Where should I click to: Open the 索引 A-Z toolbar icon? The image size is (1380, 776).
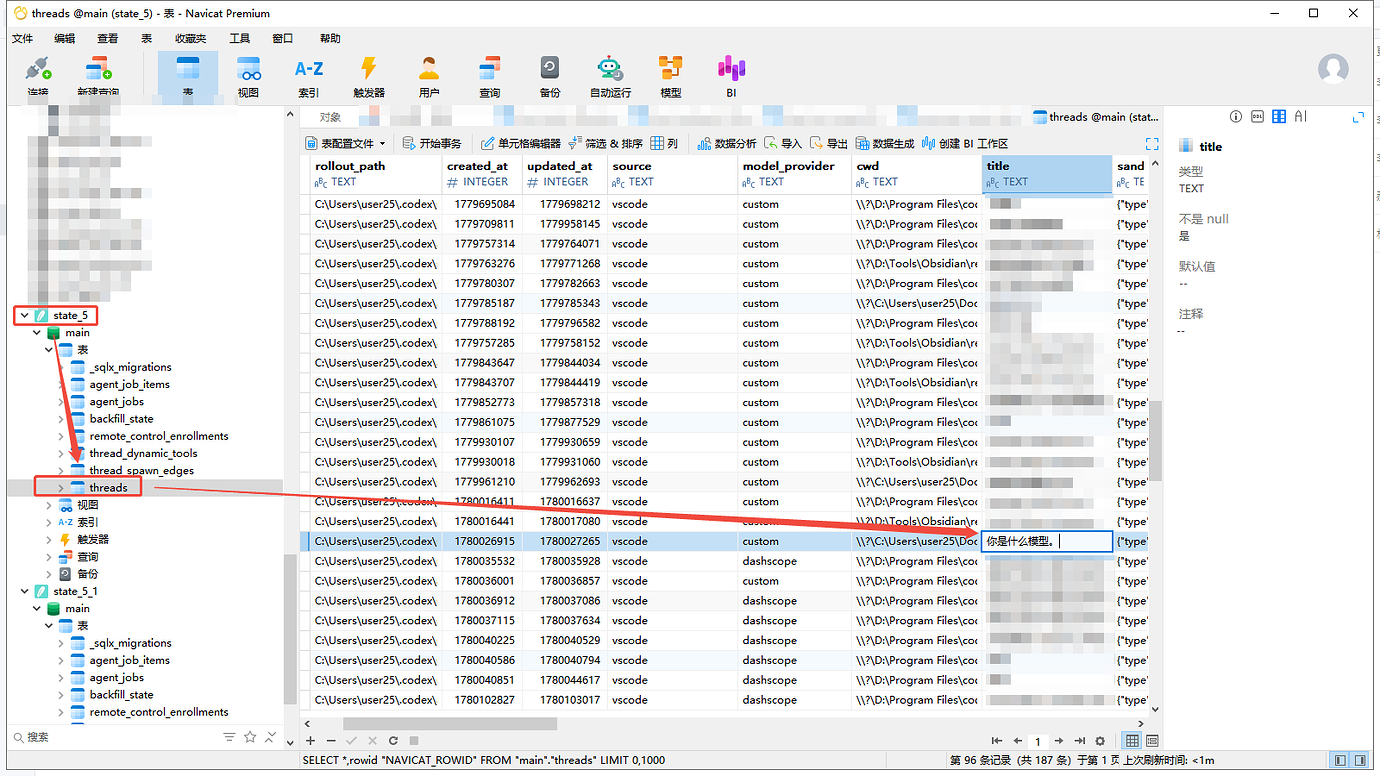308,76
